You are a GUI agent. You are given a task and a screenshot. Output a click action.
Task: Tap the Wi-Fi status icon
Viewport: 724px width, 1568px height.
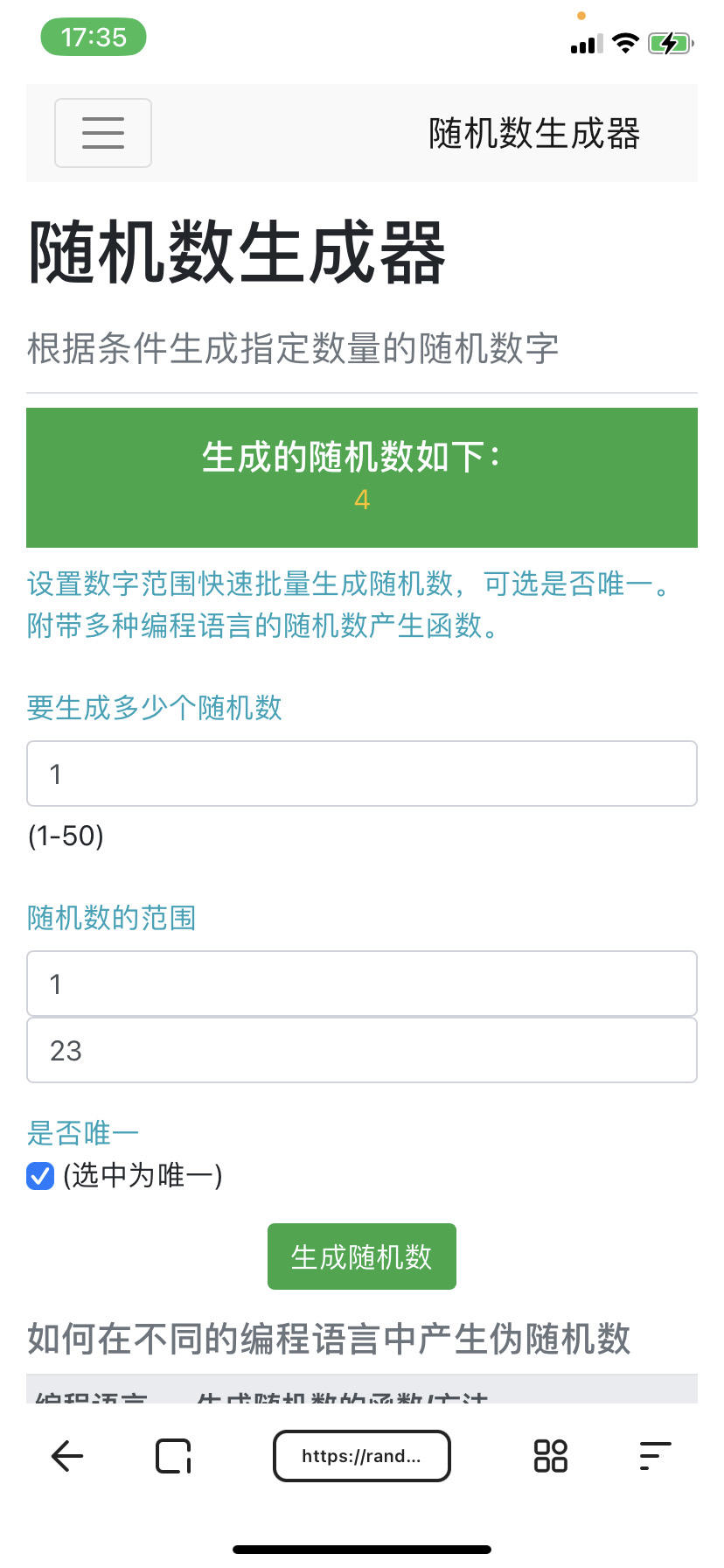tap(625, 43)
